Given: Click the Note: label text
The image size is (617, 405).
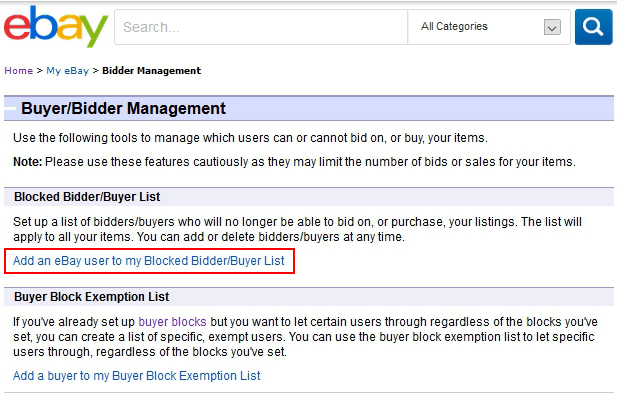Looking at the screenshot, I should point(28,162).
